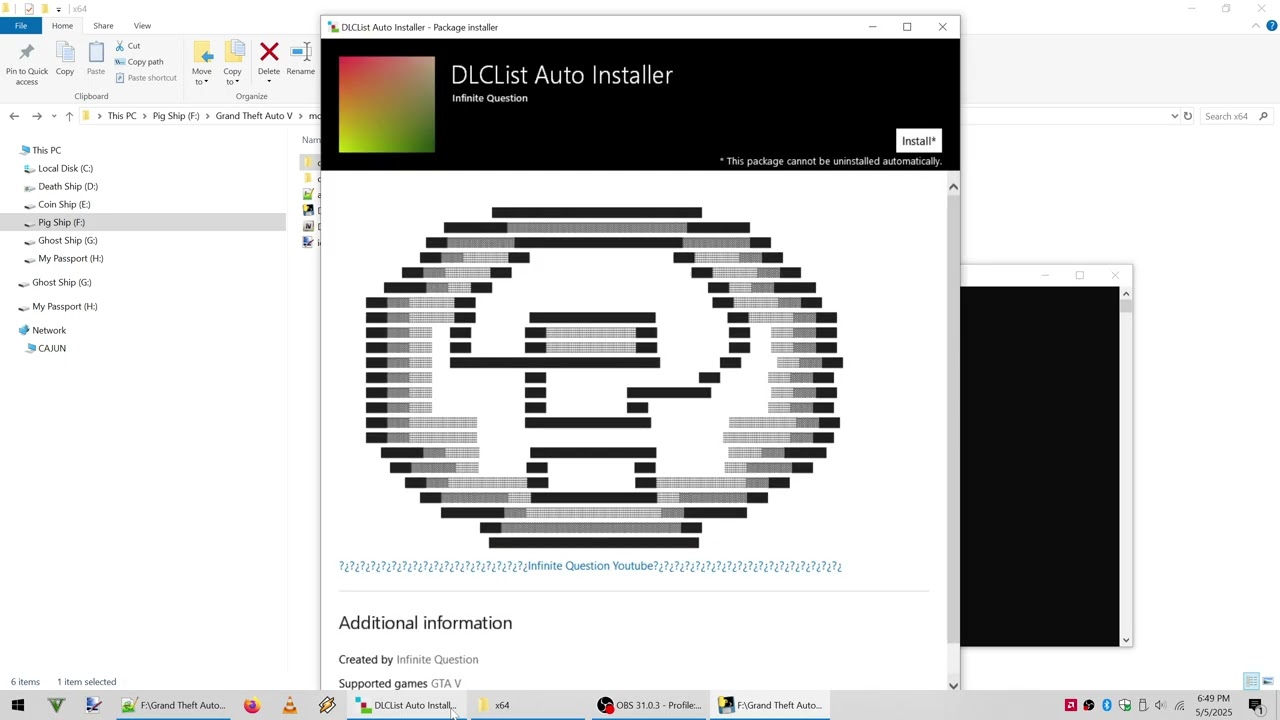
Task: Select Coin Ship (E:) drive
Action: click(x=63, y=204)
